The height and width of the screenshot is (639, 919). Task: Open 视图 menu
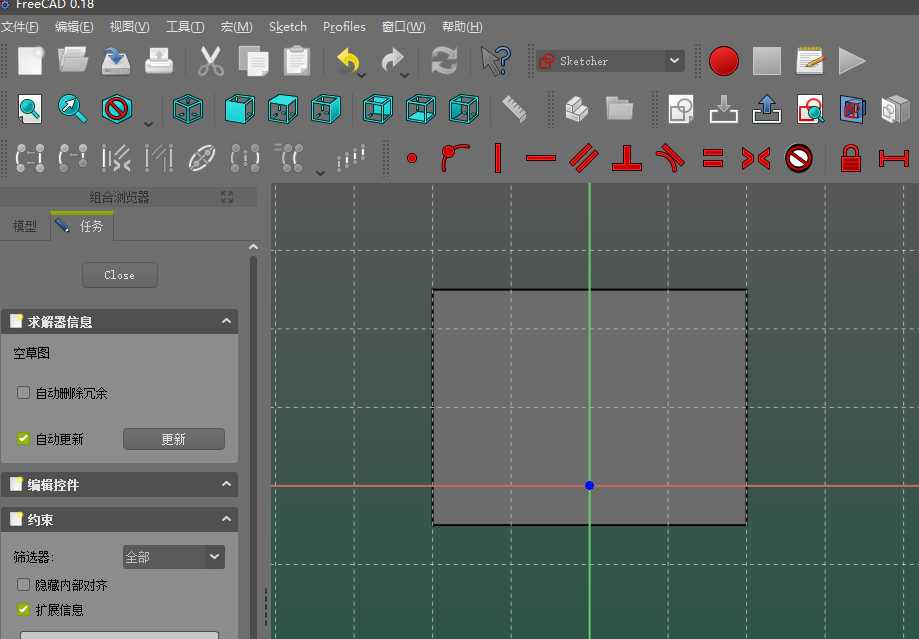tap(130, 27)
